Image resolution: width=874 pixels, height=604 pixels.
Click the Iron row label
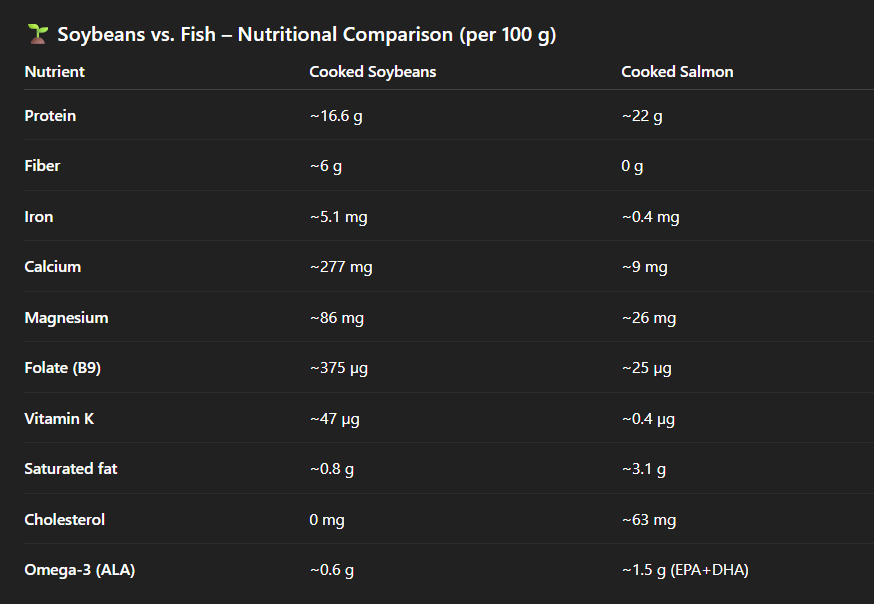(39, 217)
